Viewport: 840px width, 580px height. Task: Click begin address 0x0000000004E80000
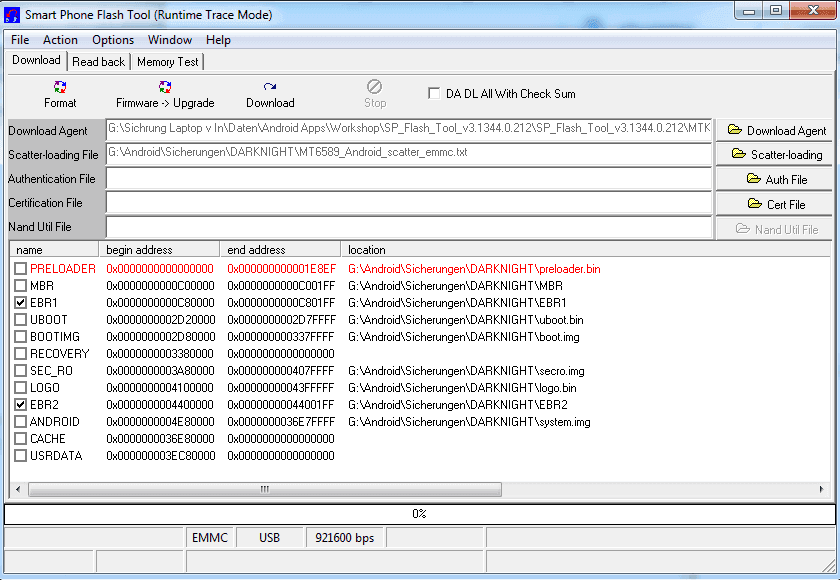160,422
